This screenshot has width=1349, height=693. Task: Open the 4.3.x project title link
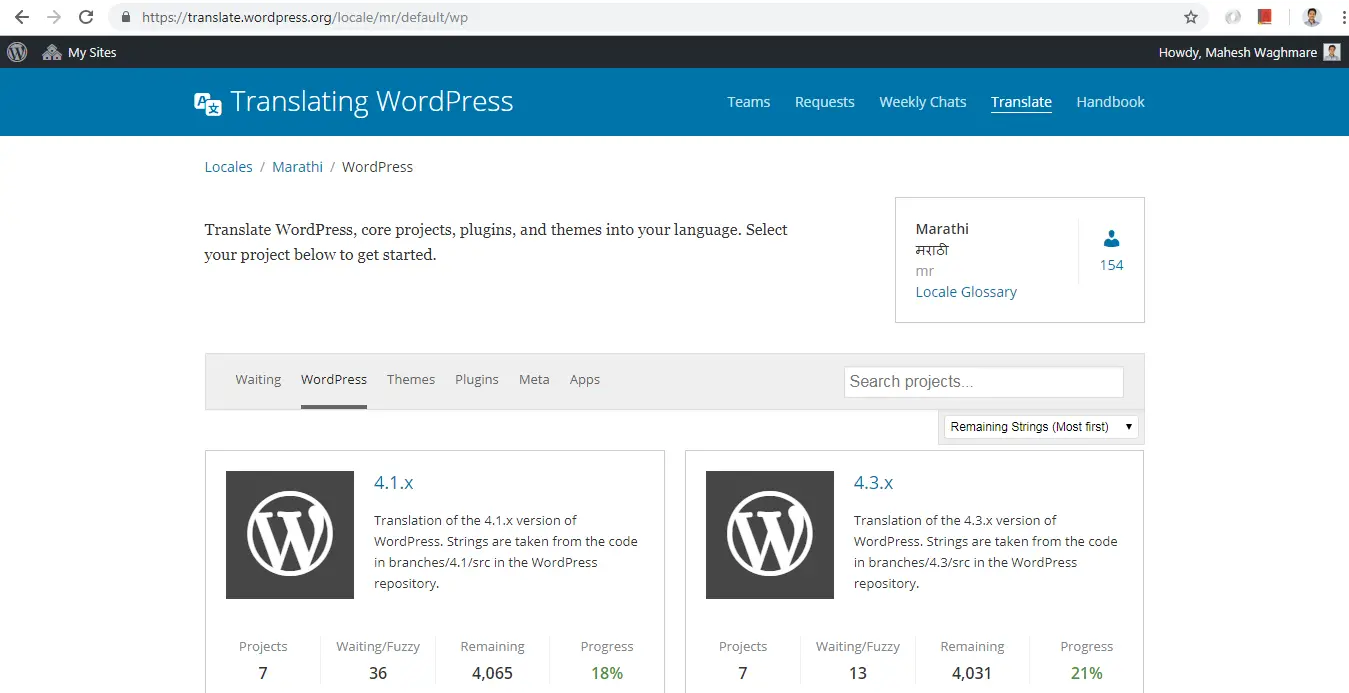[x=874, y=482]
